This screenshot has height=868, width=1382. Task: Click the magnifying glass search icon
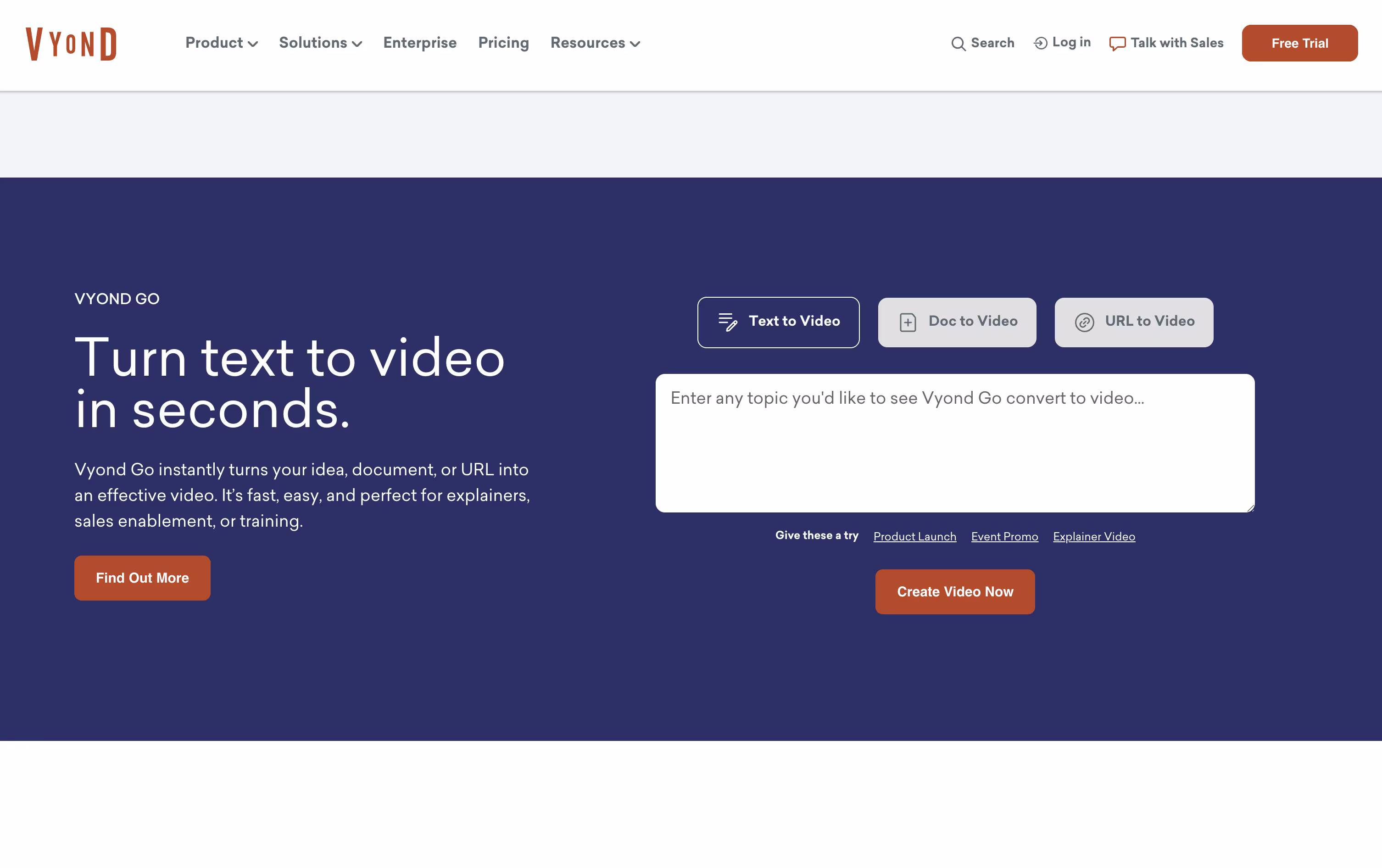coord(958,44)
